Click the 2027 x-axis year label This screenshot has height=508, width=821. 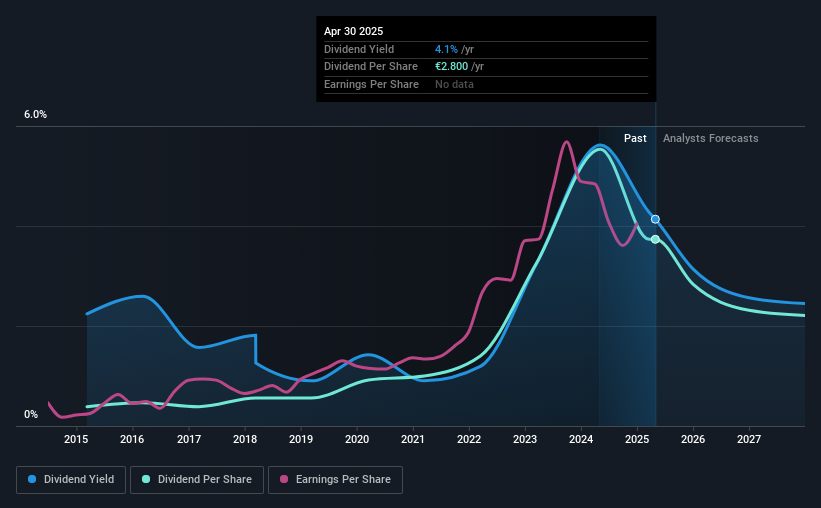tap(749, 439)
